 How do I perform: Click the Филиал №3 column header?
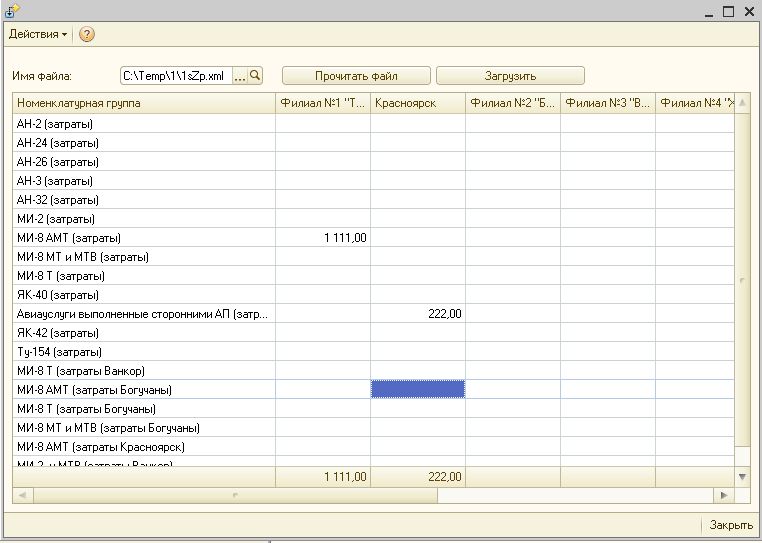click(x=607, y=103)
